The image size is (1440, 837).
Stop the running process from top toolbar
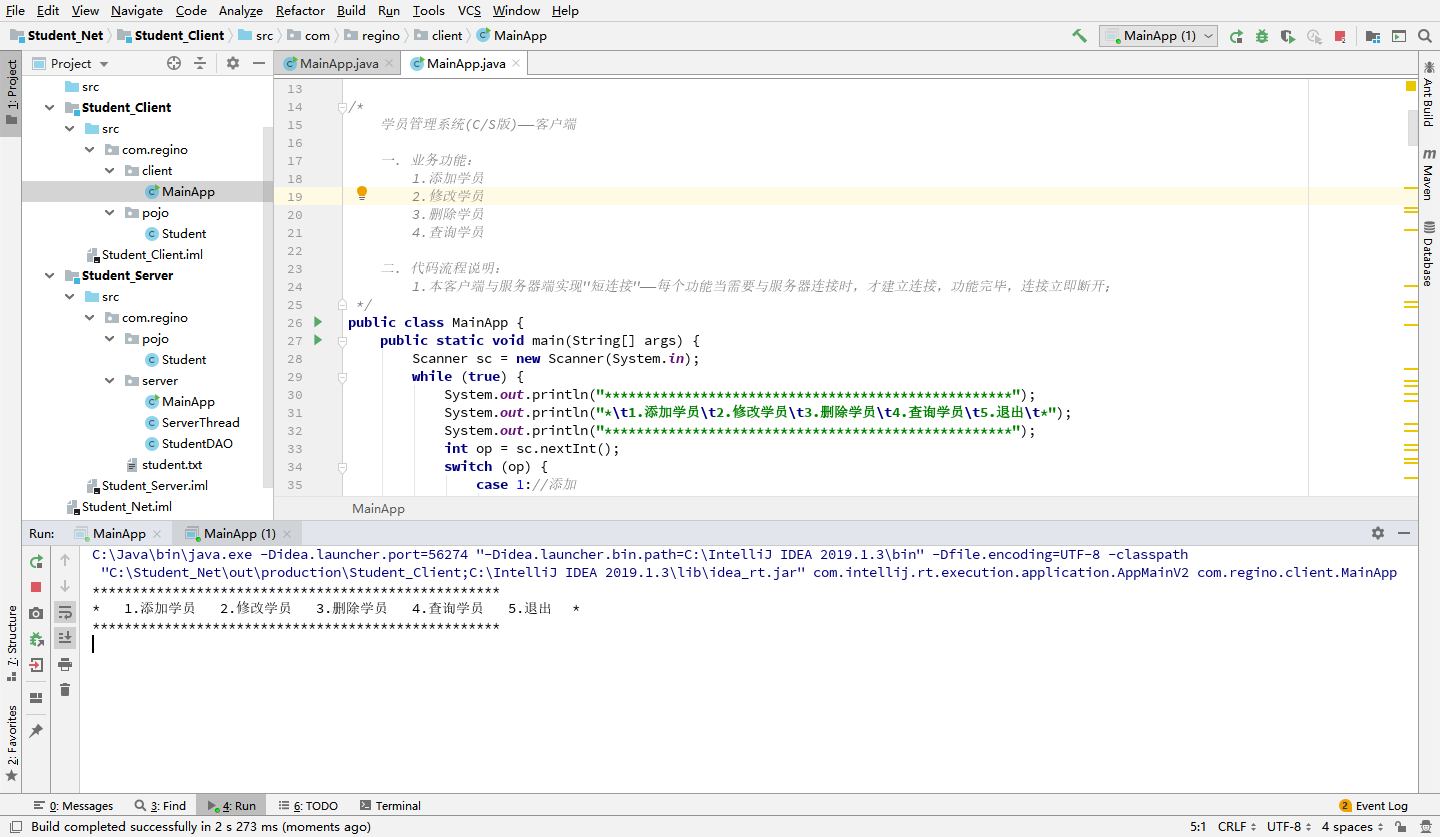pyautogui.click(x=1340, y=36)
